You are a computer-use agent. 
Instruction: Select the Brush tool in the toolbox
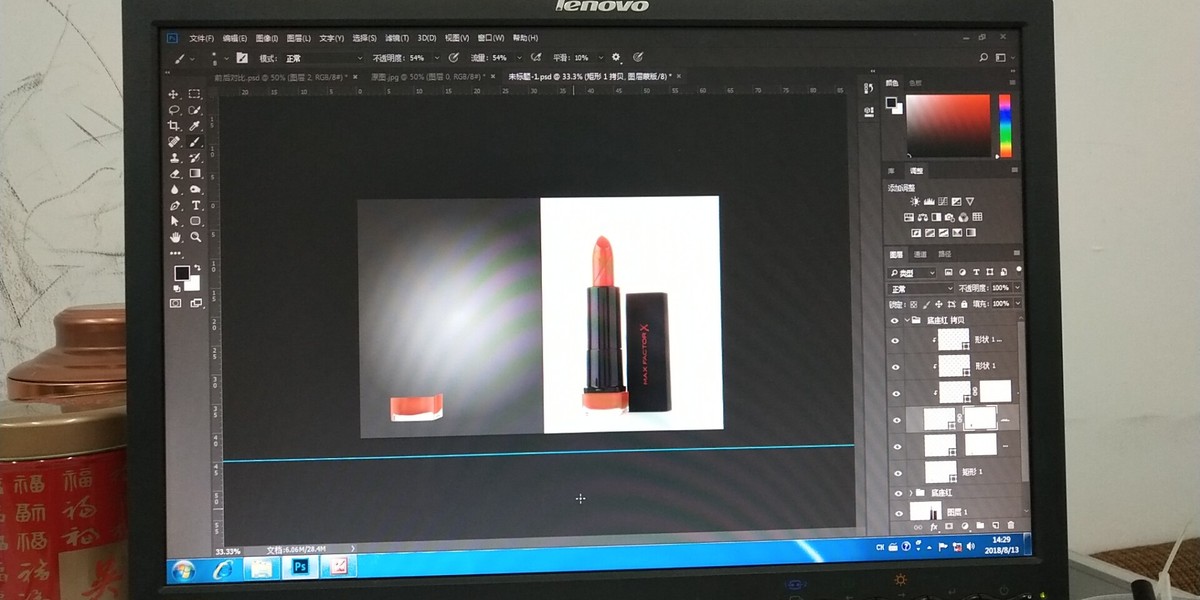click(195, 142)
